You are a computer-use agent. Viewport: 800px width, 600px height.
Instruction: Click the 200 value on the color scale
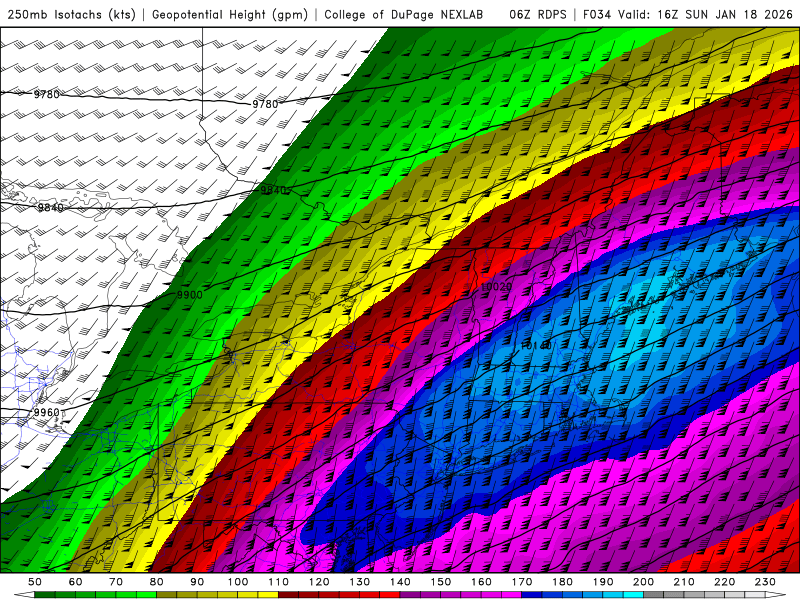pyautogui.click(x=643, y=582)
